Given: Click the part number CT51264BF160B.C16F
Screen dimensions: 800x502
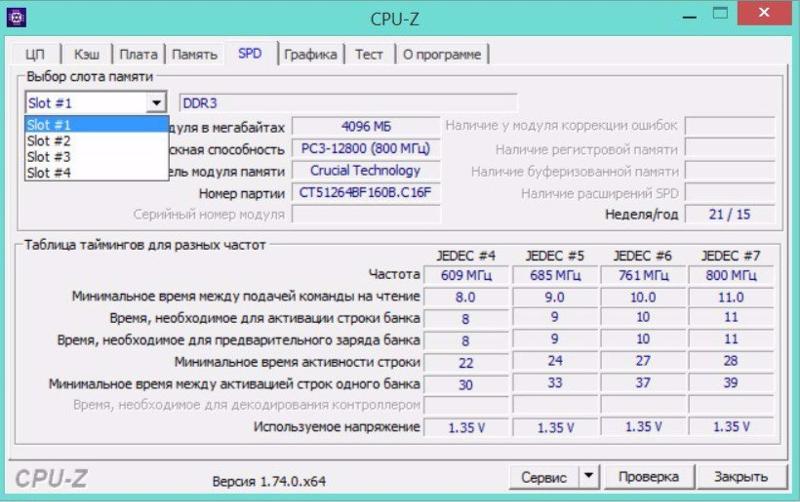Looking at the screenshot, I should (366, 192).
